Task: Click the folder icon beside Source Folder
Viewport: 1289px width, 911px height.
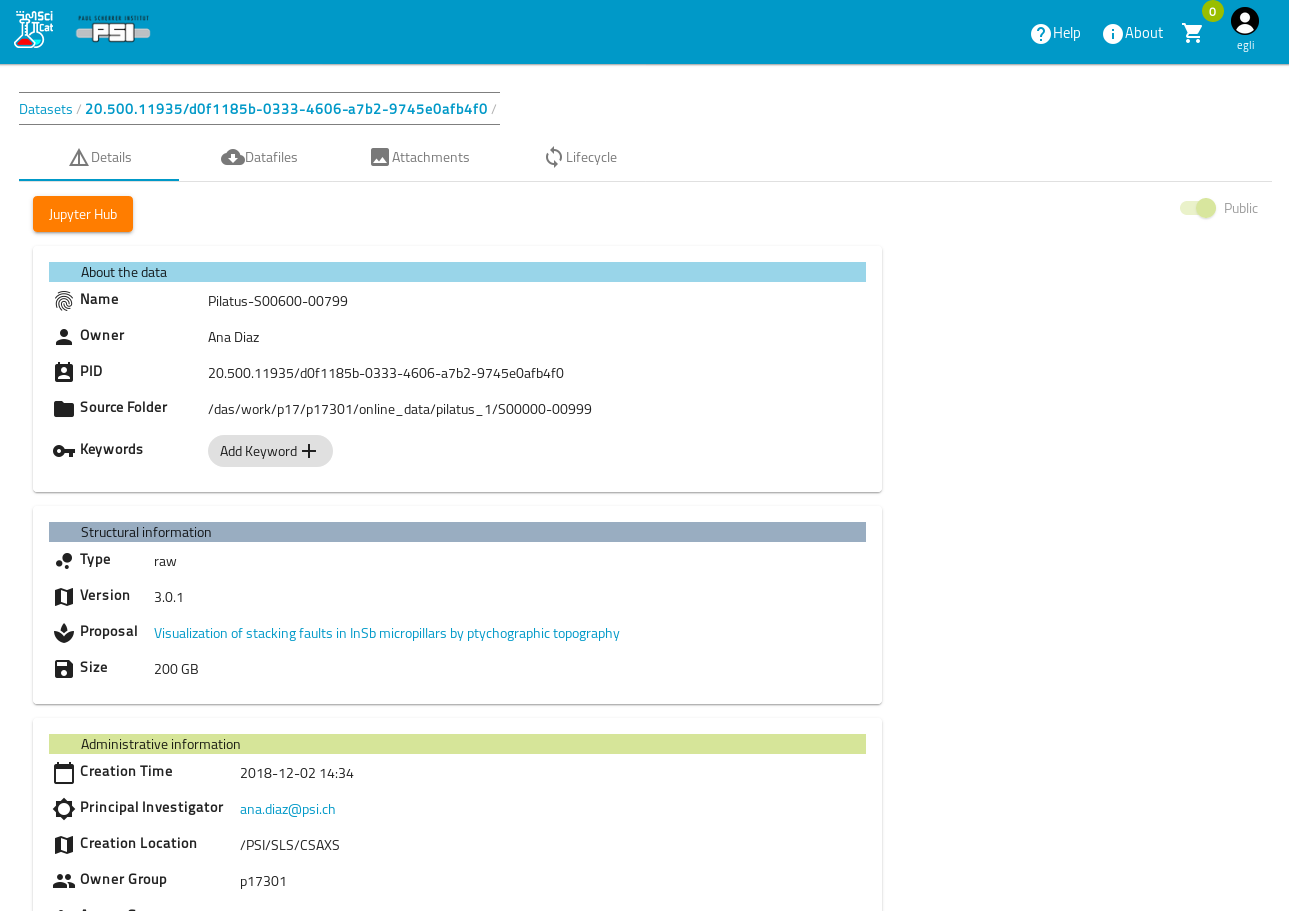Action: [x=64, y=408]
